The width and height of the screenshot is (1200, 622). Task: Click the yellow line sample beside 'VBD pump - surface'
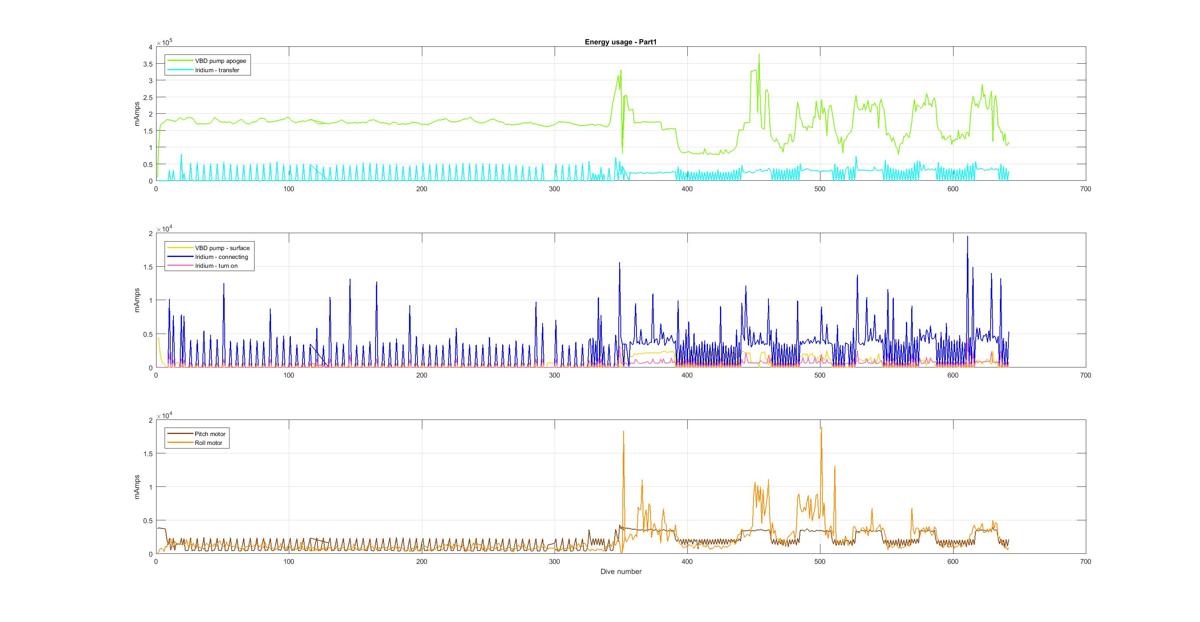coord(179,247)
